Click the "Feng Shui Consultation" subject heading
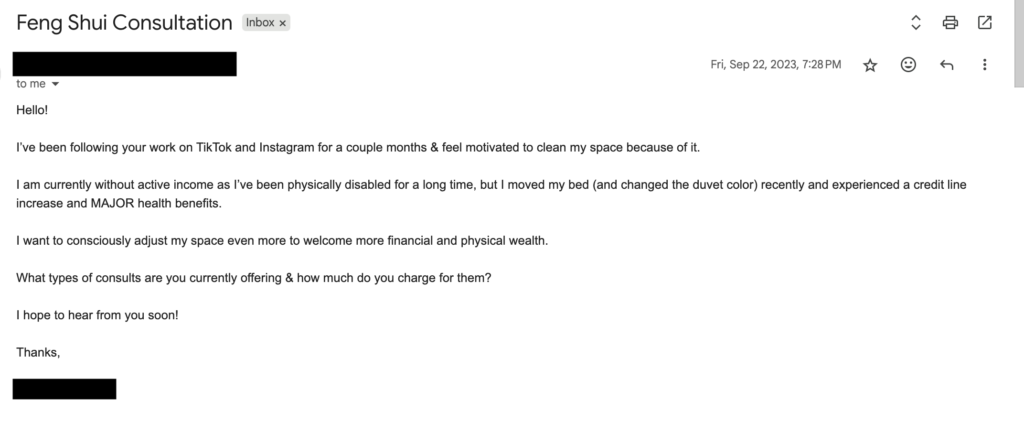Image resolution: width=1024 pixels, height=423 pixels. pyautogui.click(x=124, y=23)
